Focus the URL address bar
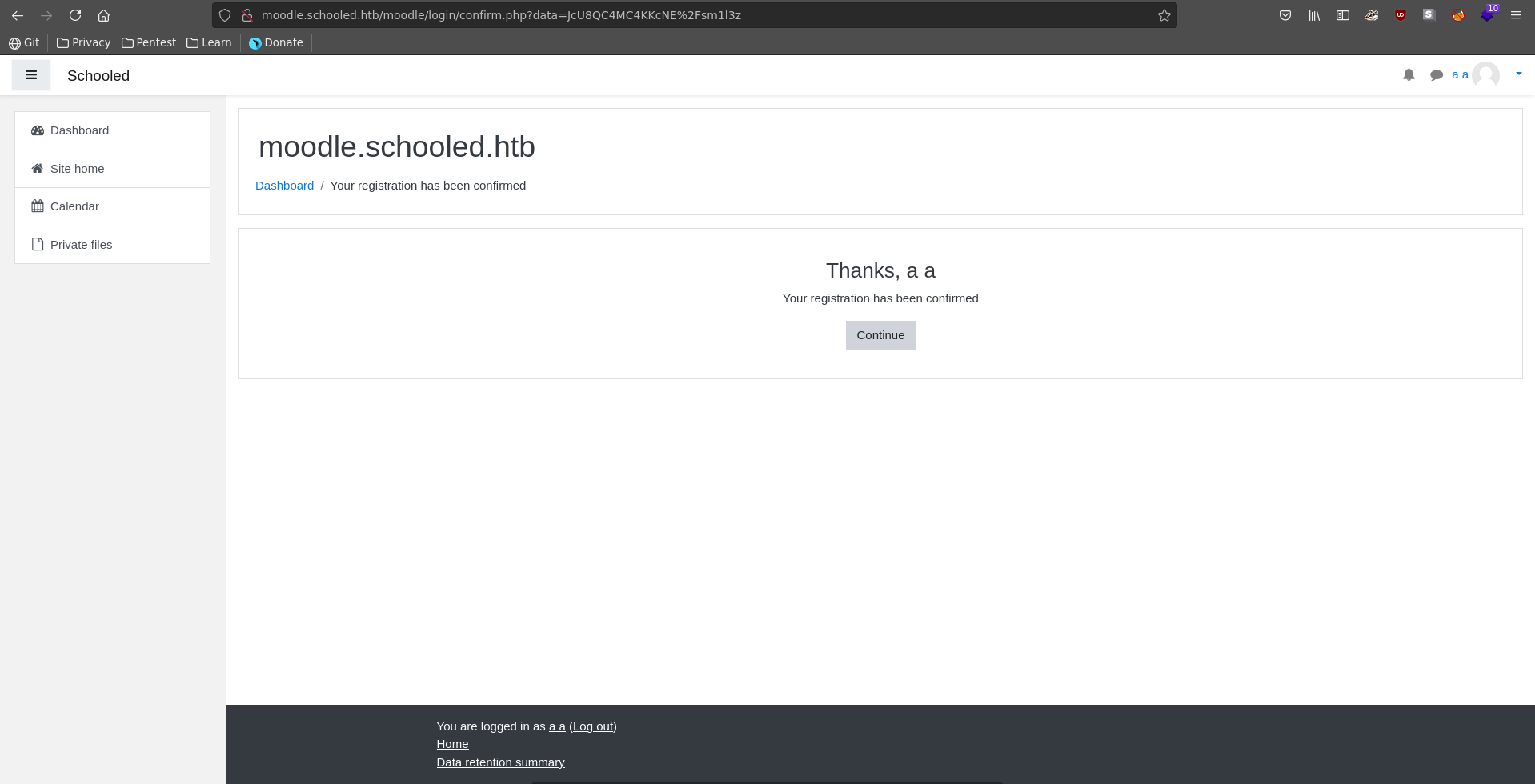This screenshot has height=784, width=1535. (x=688, y=15)
